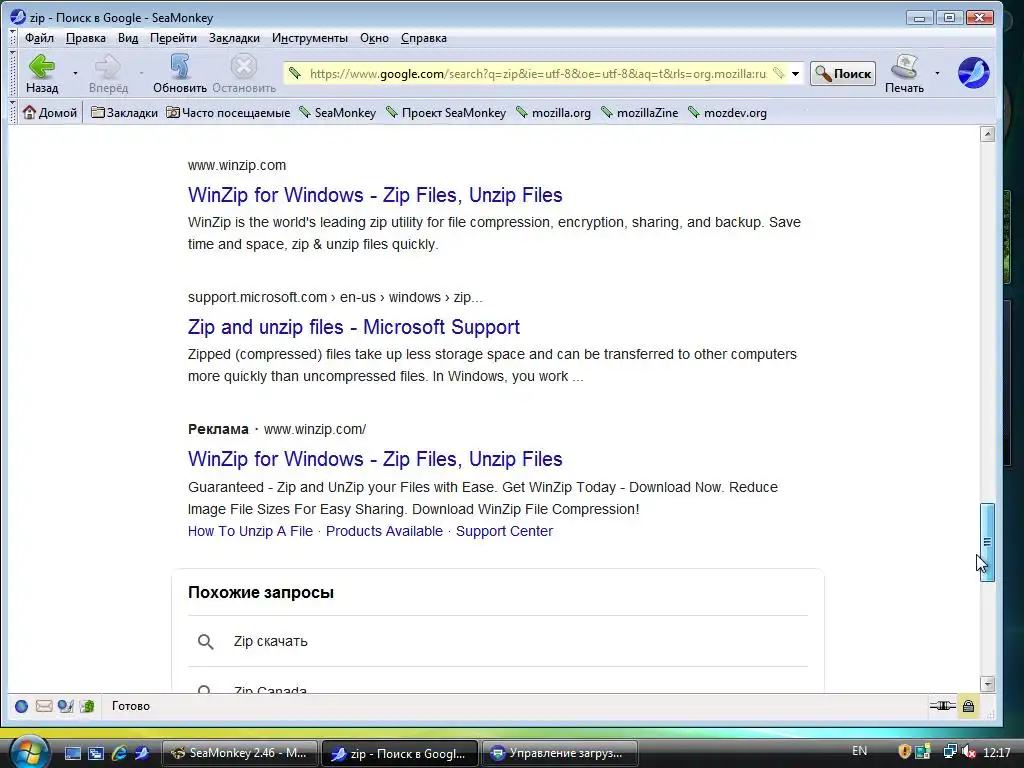Print the page with the Печать icon

point(904,73)
